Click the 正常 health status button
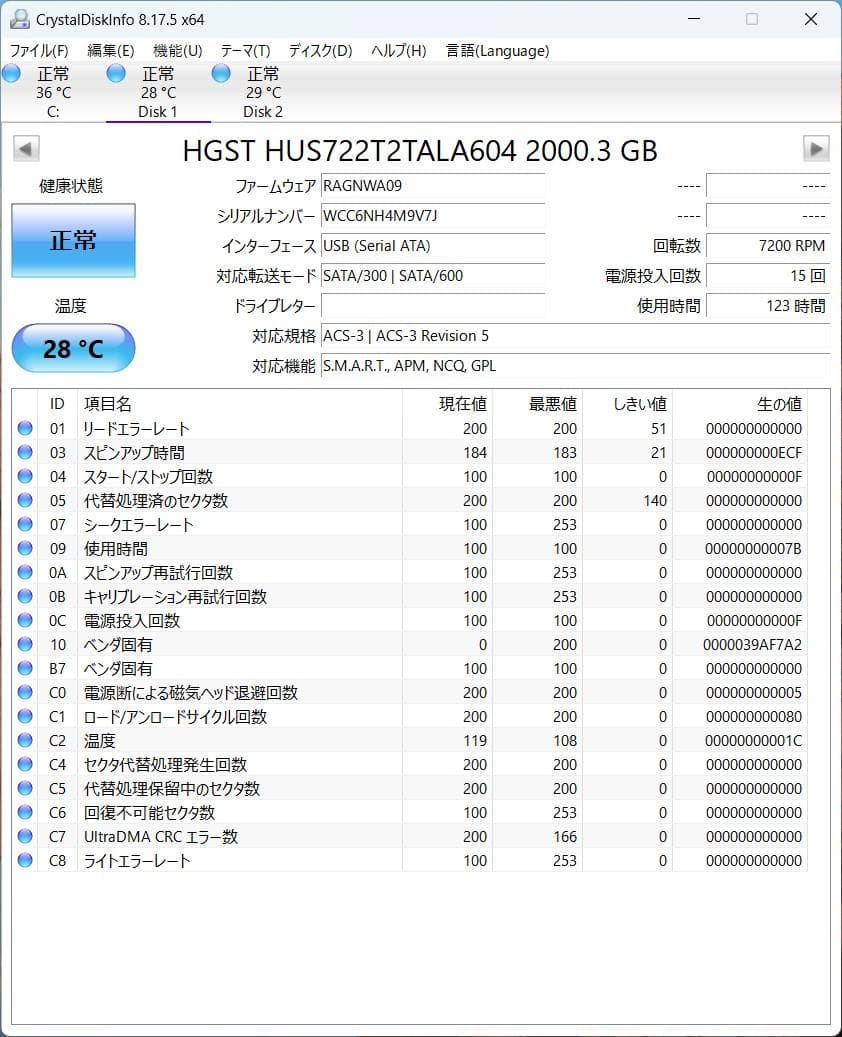842x1037 pixels. point(73,240)
